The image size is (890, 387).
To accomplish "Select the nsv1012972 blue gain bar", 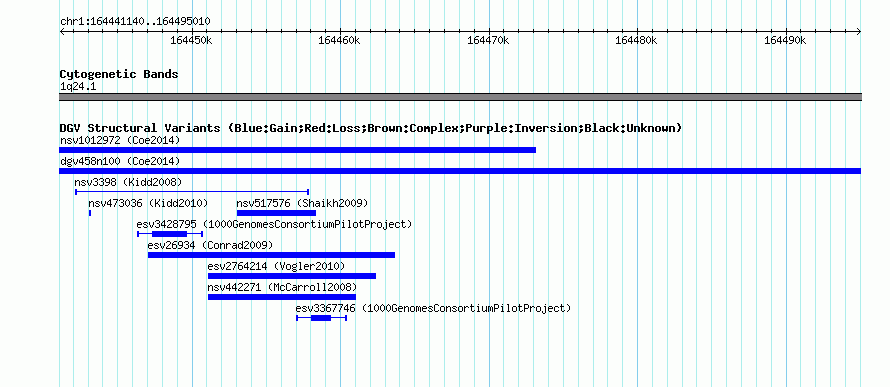I will tap(297, 150).
